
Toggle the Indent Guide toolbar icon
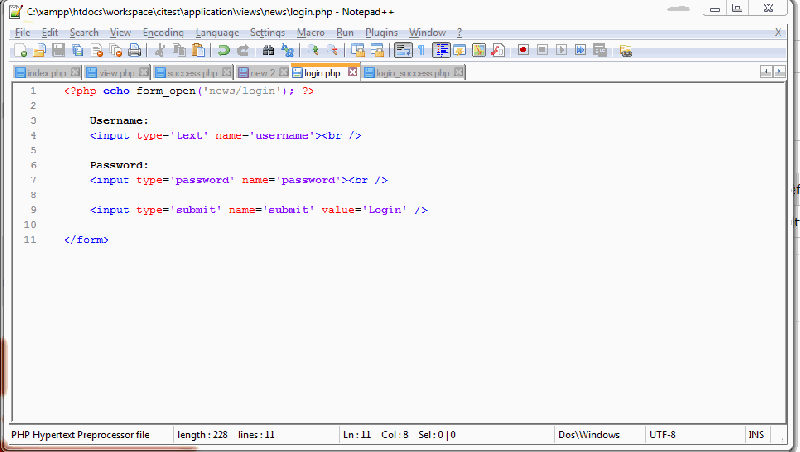point(441,50)
